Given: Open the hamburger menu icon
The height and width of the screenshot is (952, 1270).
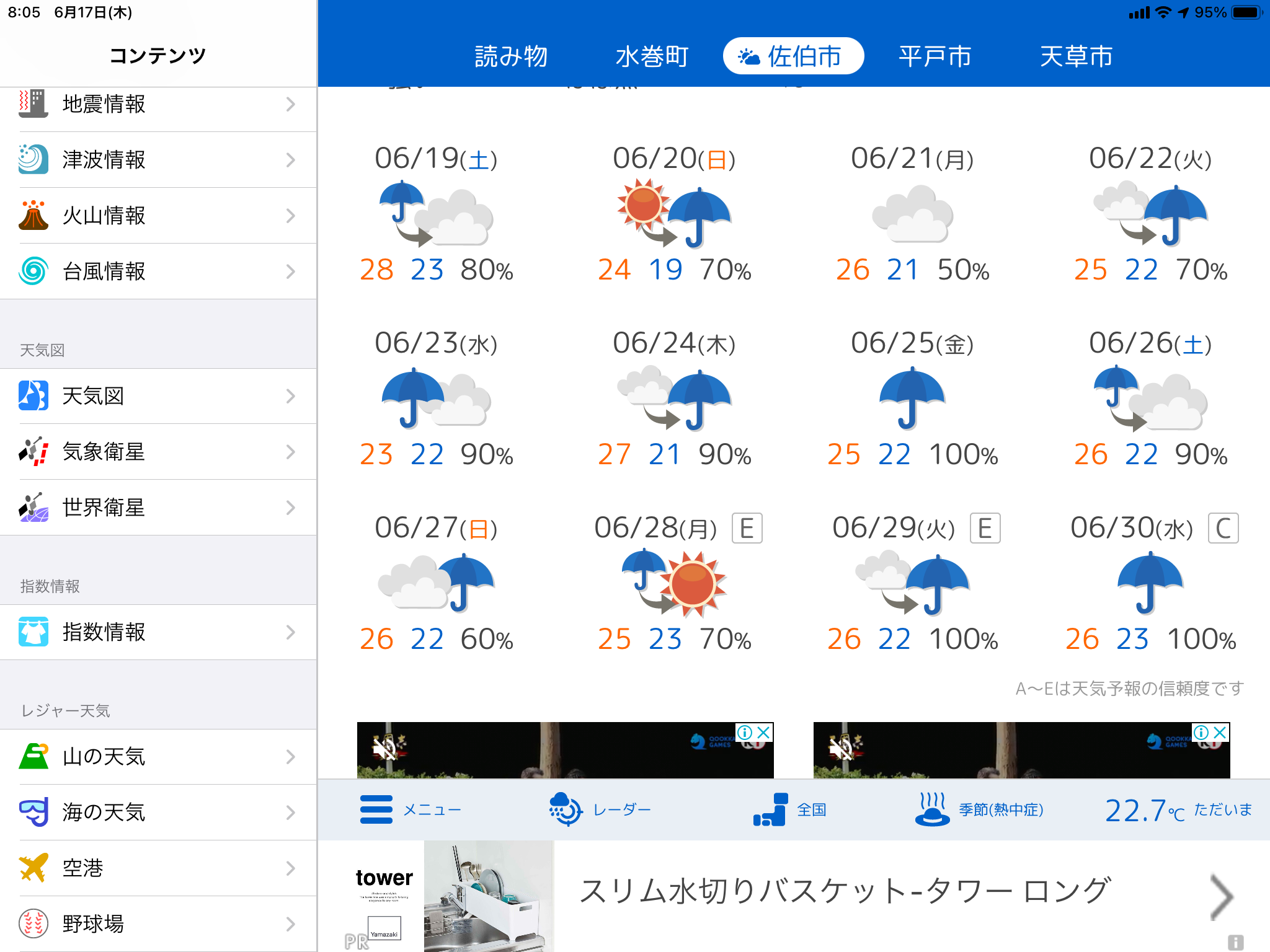Looking at the screenshot, I should pyautogui.click(x=376, y=809).
